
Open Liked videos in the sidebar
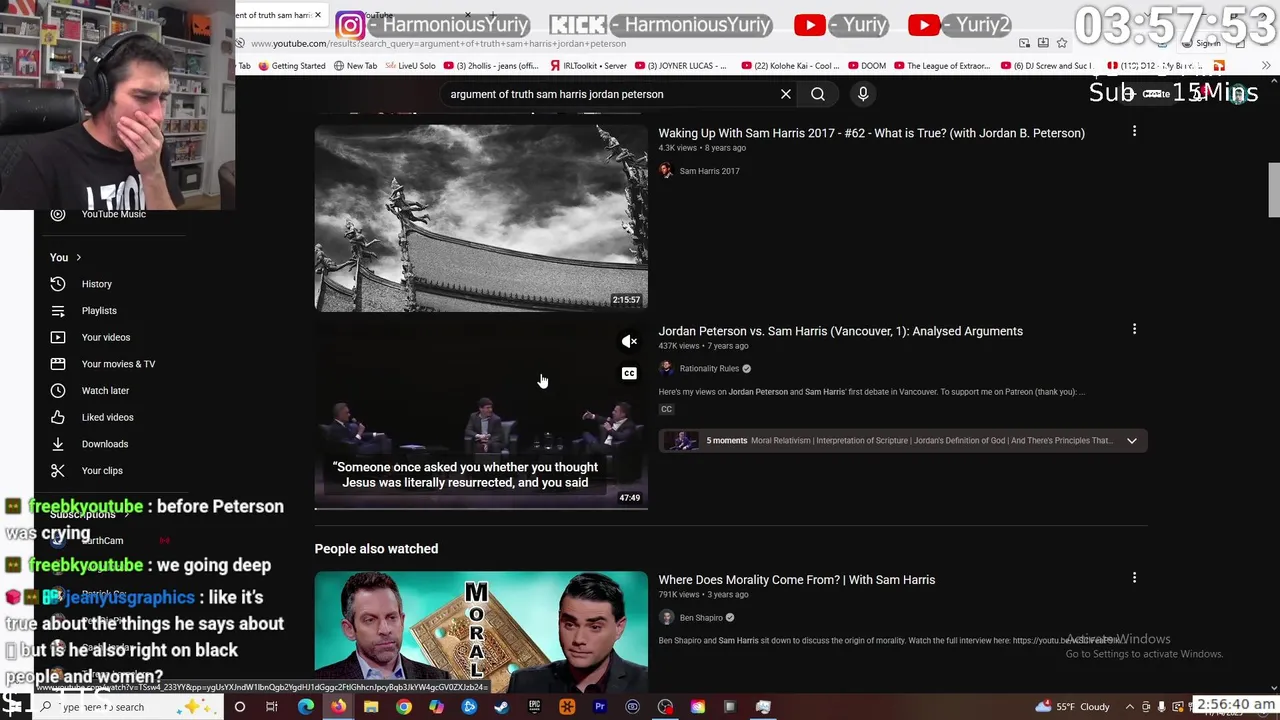coord(107,417)
